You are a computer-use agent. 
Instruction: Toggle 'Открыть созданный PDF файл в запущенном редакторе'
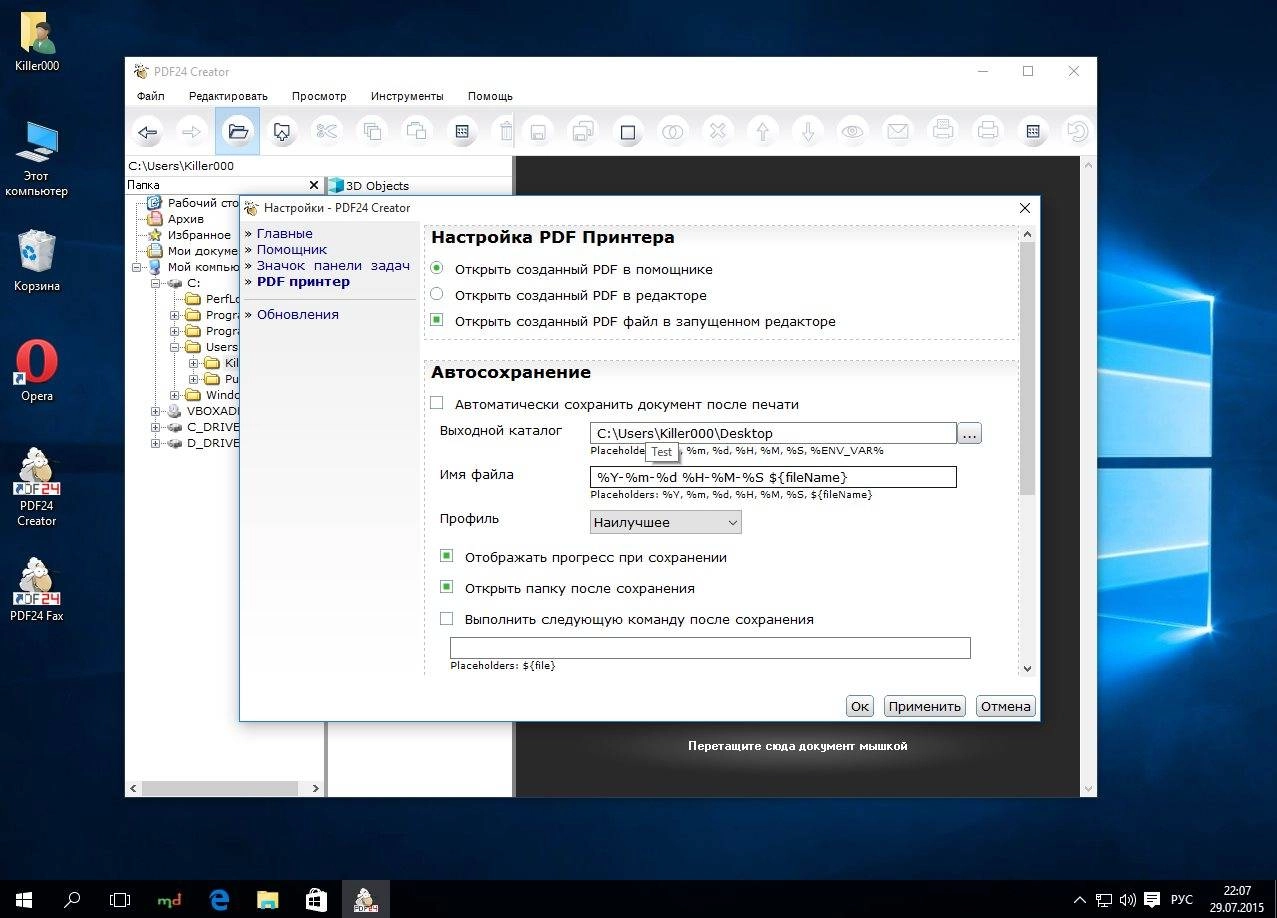coord(436,321)
